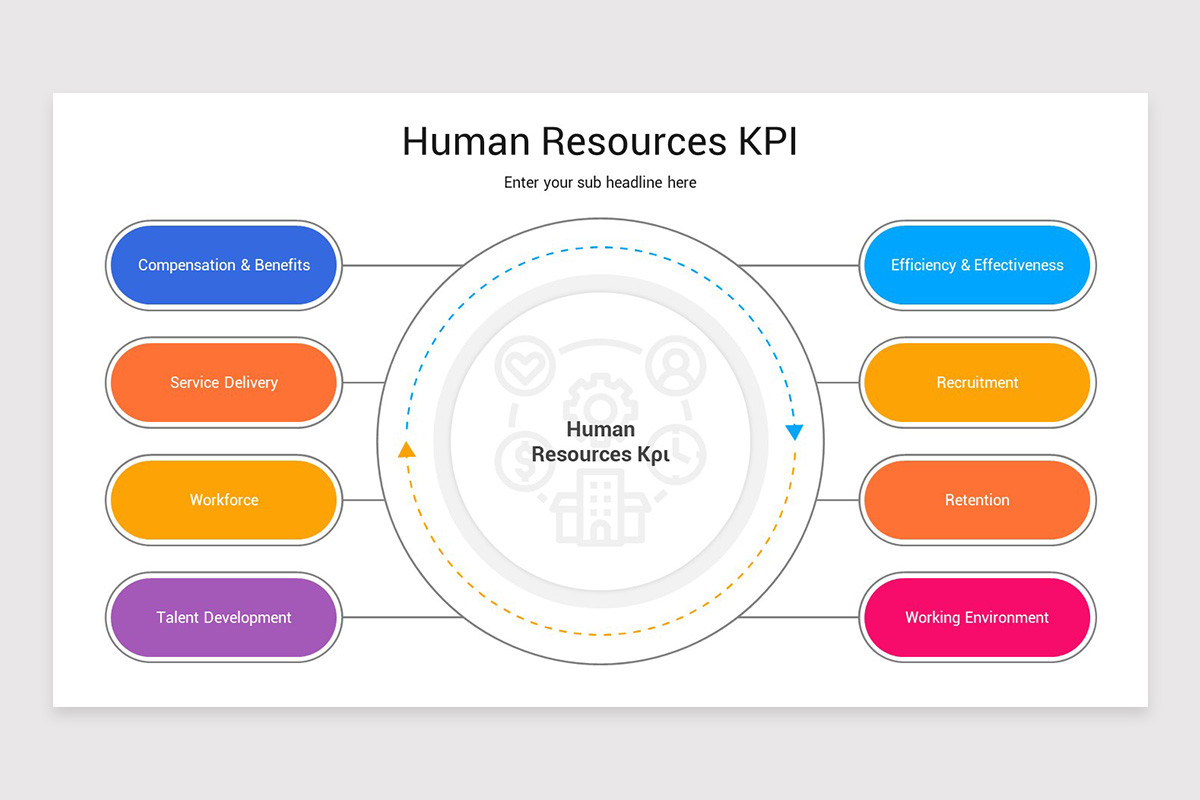Click the orange upward arrowhead on the dashed circle
The height and width of the screenshot is (800, 1200).
[x=407, y=449]
